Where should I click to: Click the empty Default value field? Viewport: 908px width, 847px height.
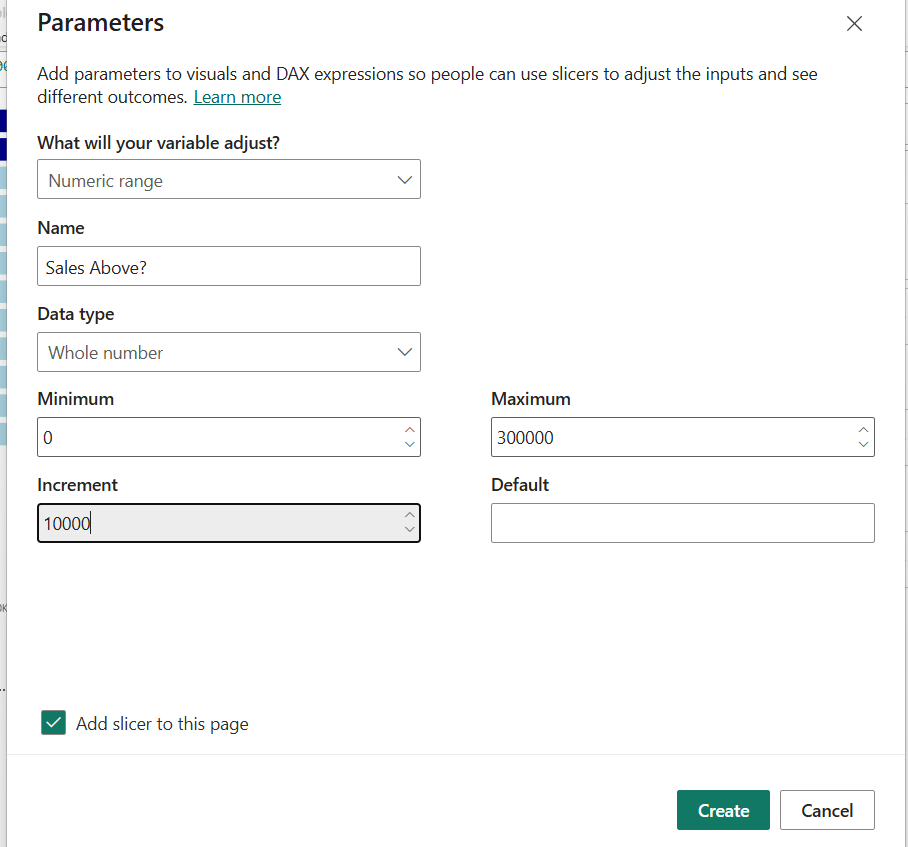pyautogui.click(x=682, y=523)
